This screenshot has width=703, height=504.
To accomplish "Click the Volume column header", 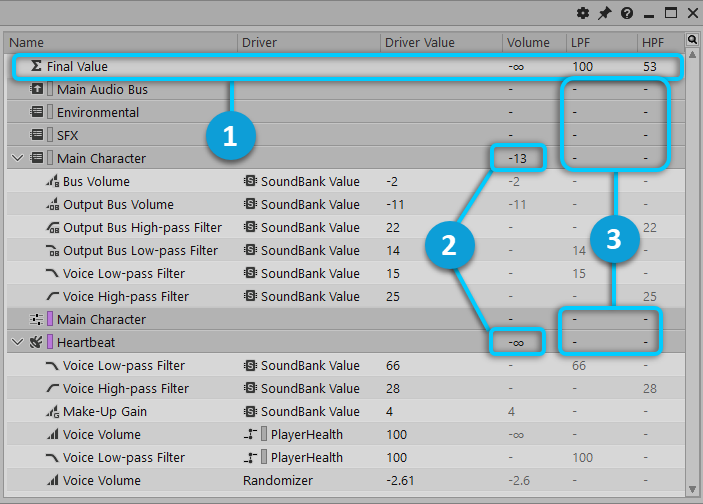I will [528, 43].
